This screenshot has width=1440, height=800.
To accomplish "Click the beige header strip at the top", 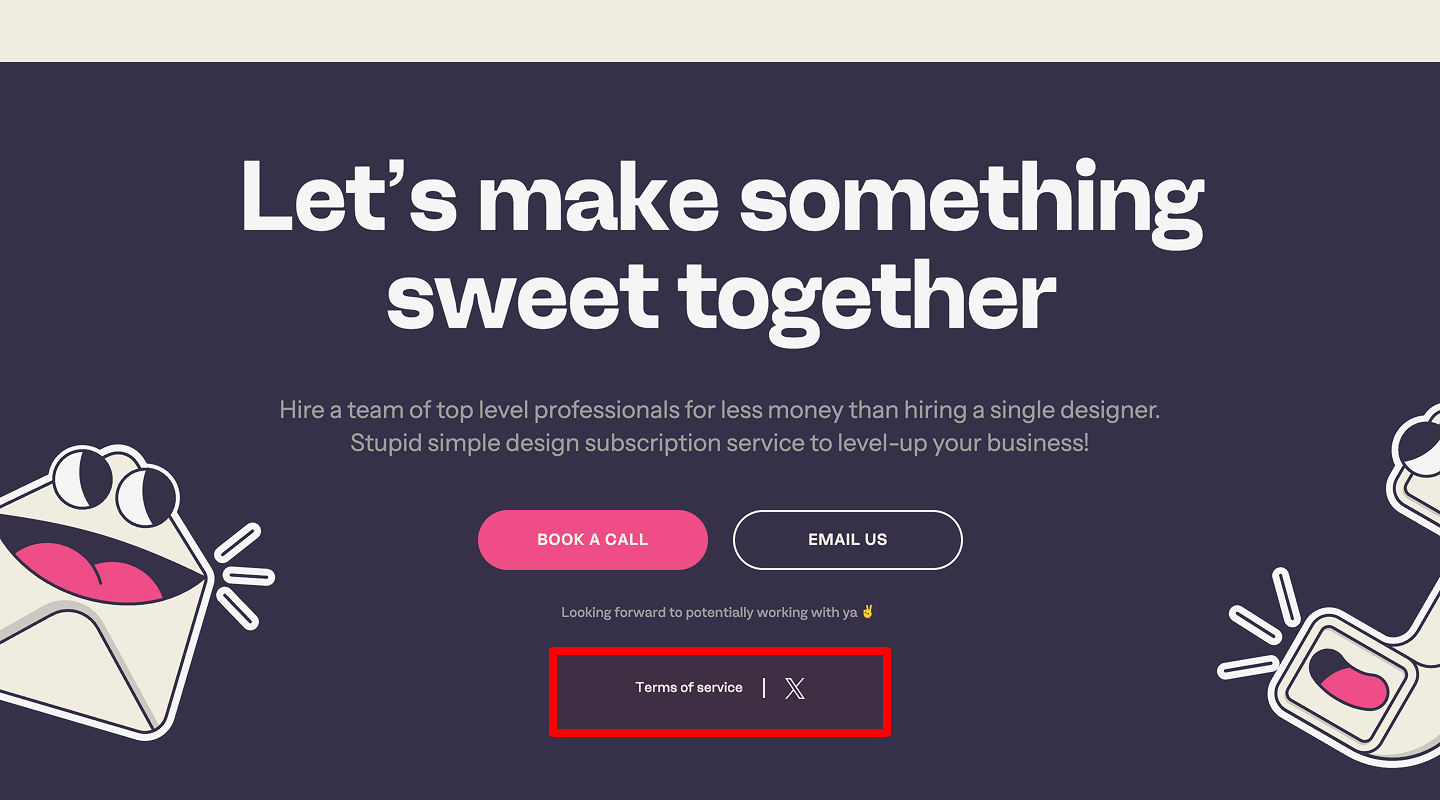I will pyautogui.click(x=720, y=30).
